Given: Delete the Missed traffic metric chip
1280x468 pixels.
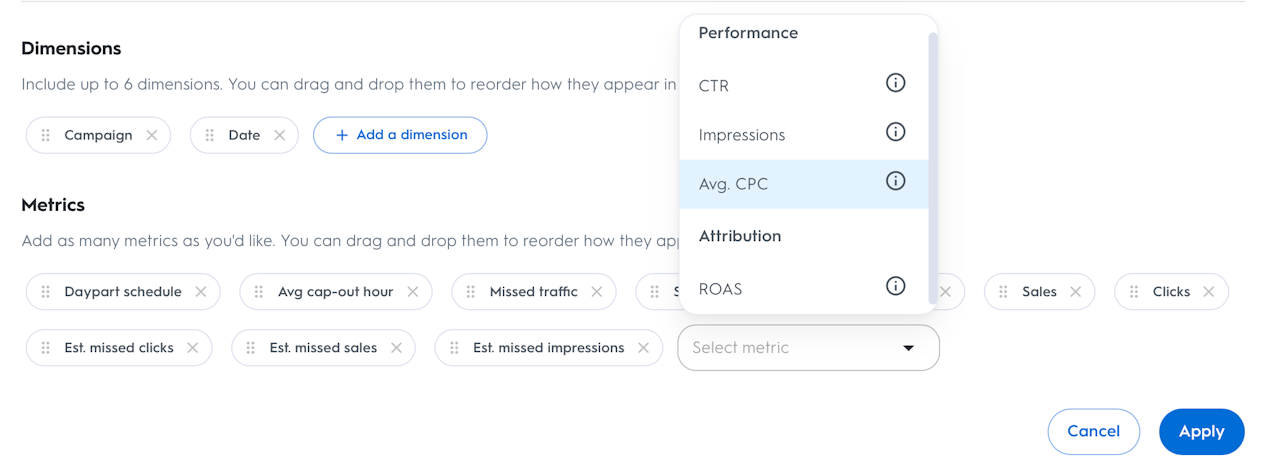Looking at the screenshot, I should (597, 292).
